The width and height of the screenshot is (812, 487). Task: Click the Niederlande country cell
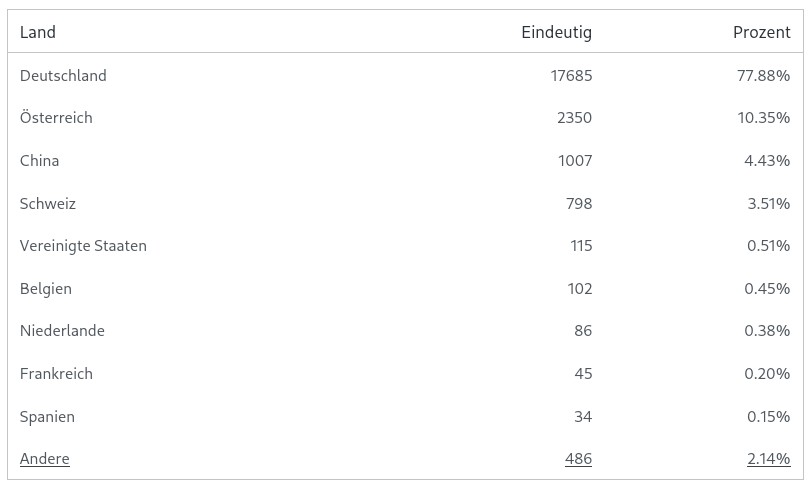click(62, 331)
